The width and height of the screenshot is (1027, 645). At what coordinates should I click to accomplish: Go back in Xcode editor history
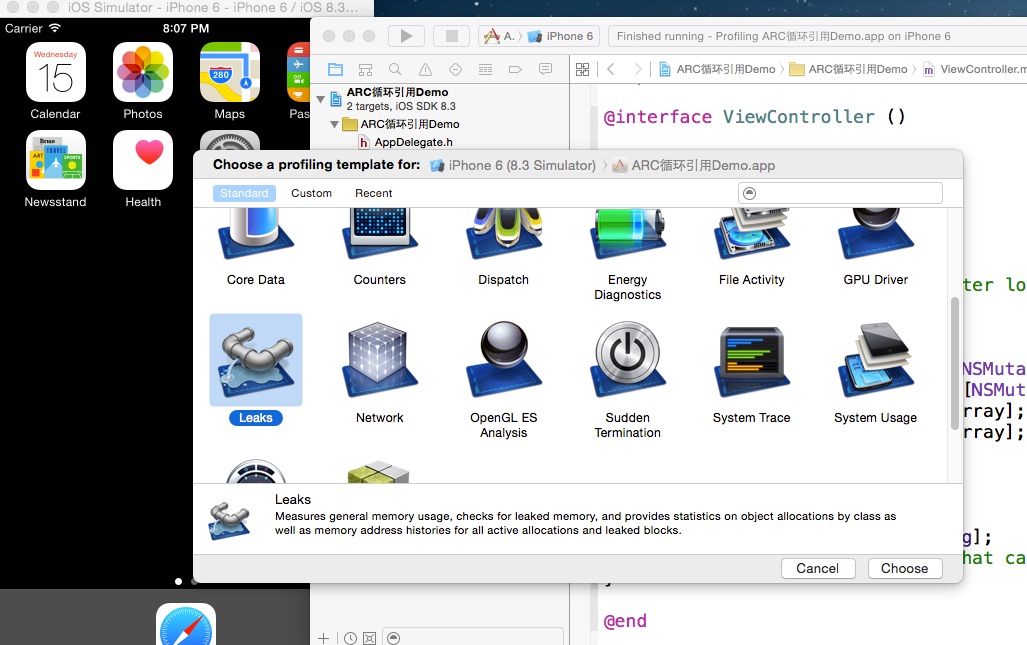tap(610, 69)
